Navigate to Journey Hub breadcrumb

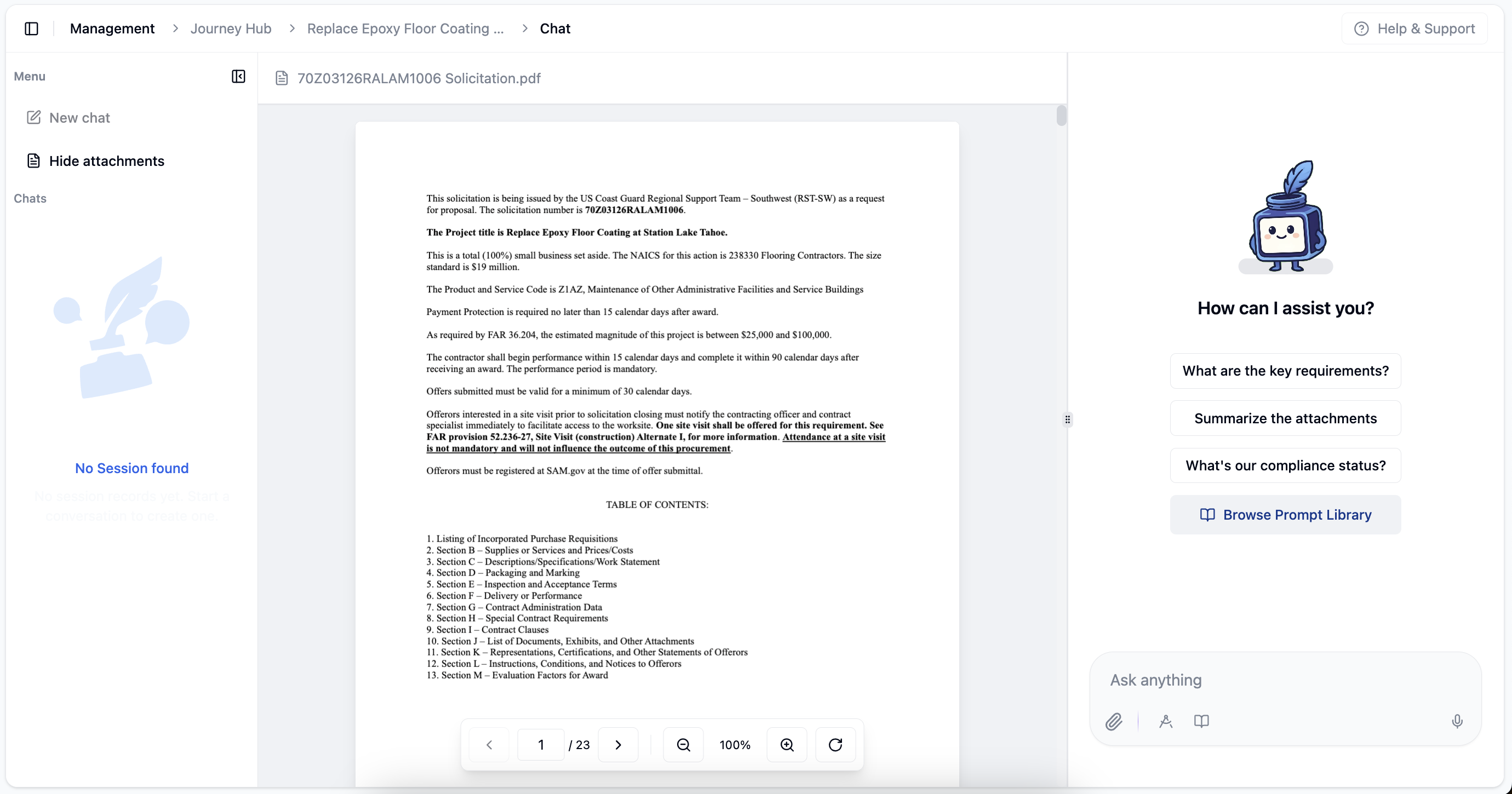pyautogui.click(x=231, y=28)
